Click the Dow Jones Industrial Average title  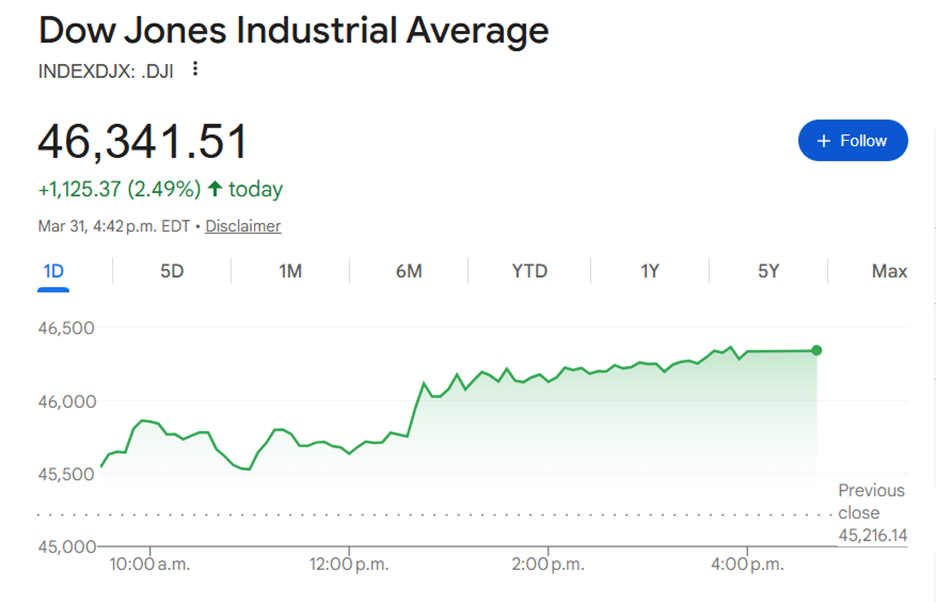coord(293,31)
